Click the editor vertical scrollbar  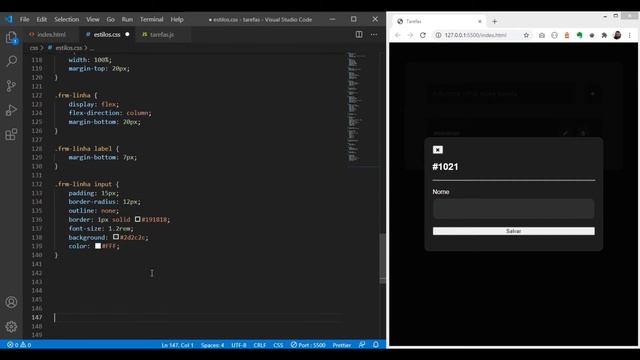pos(382,258)
